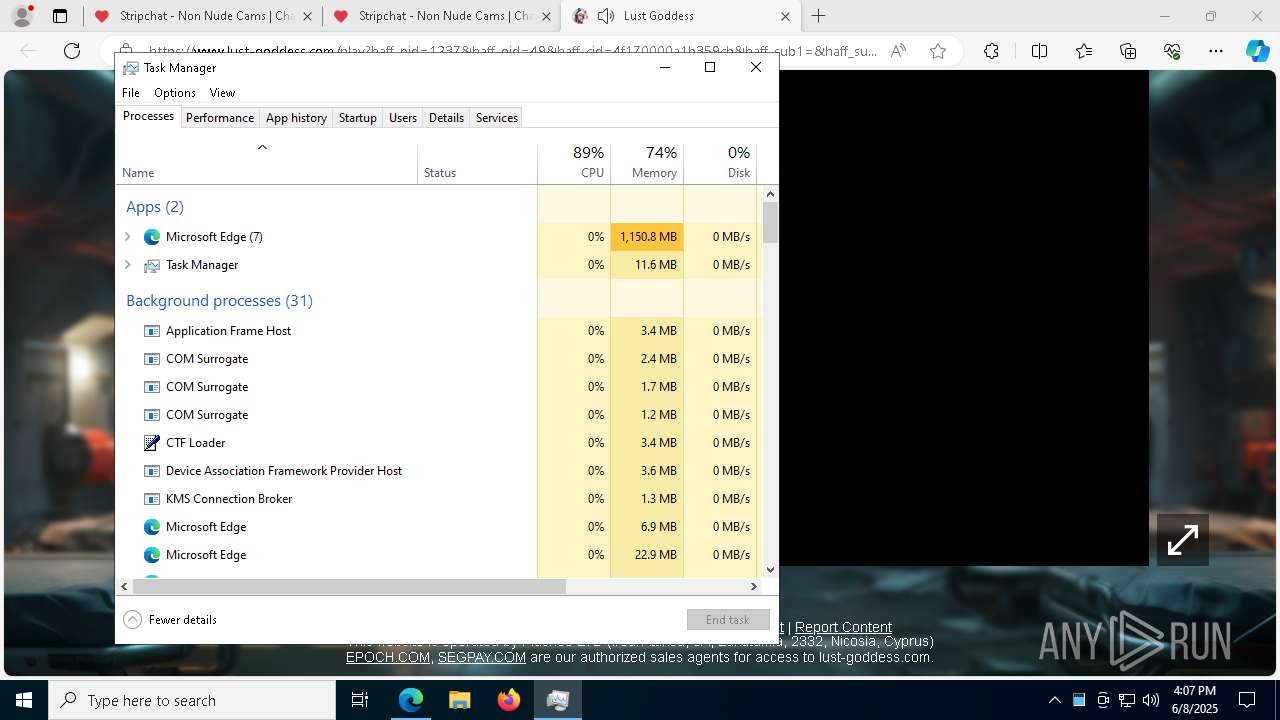
Task: Click the horizontal scrollbar left arrow
Action: pyautogui.click(x=124, y=587)
